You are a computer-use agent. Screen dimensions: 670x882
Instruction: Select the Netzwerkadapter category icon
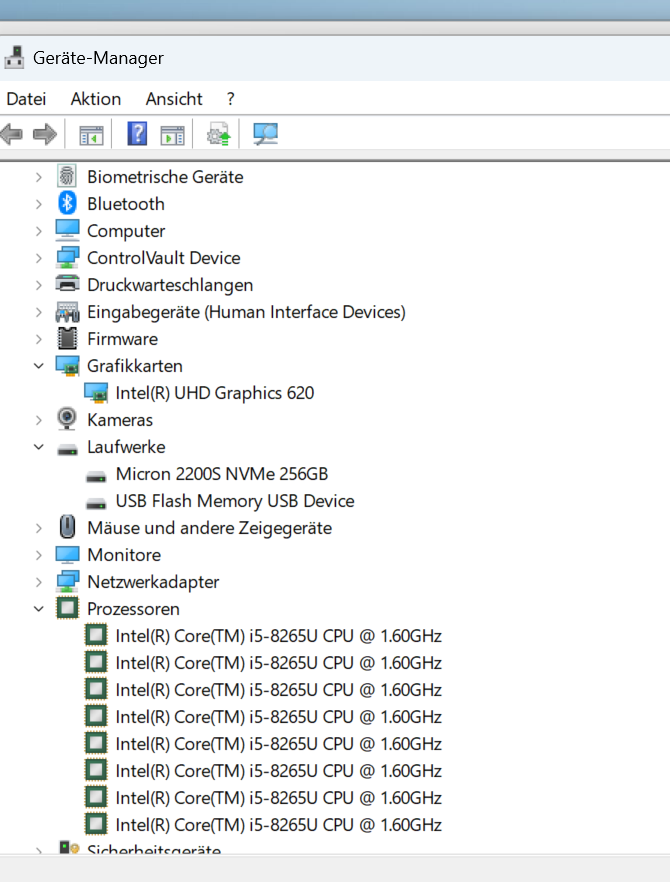(68, 581)
